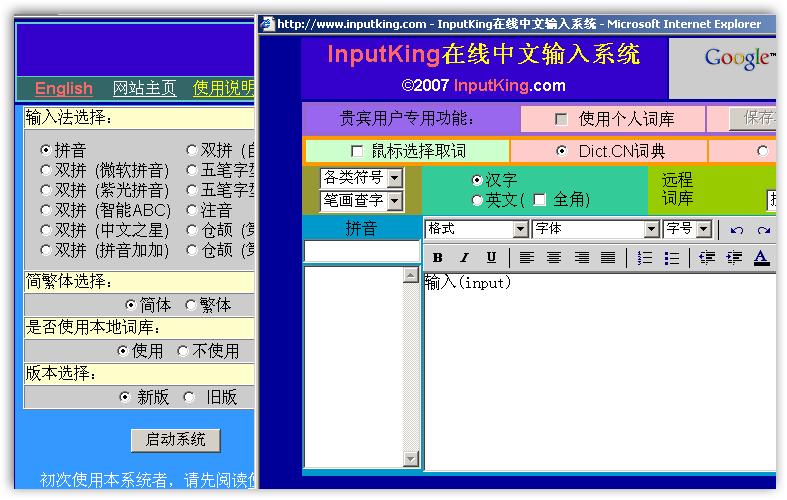Image resolution: width=787 pixels, height=500 pixels.
Task: Click candidate list scroll up arrow
Action: pos(411,275)
